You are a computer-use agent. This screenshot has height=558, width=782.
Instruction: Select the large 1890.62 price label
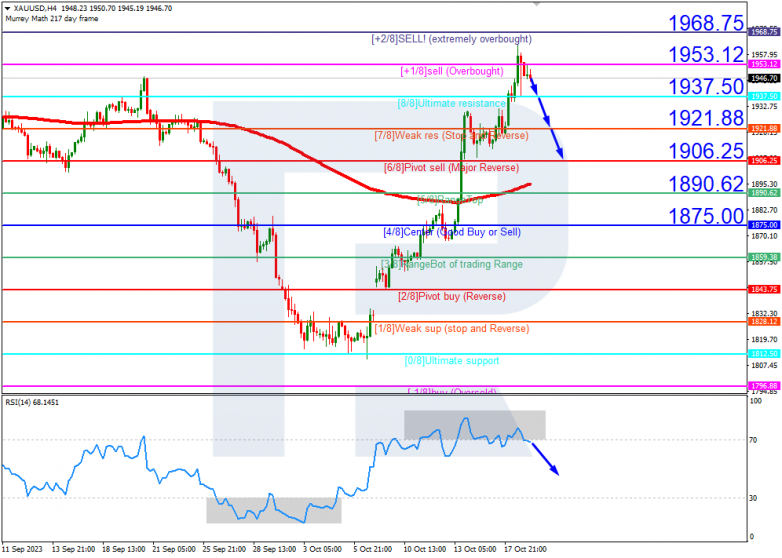pos(706,184)
